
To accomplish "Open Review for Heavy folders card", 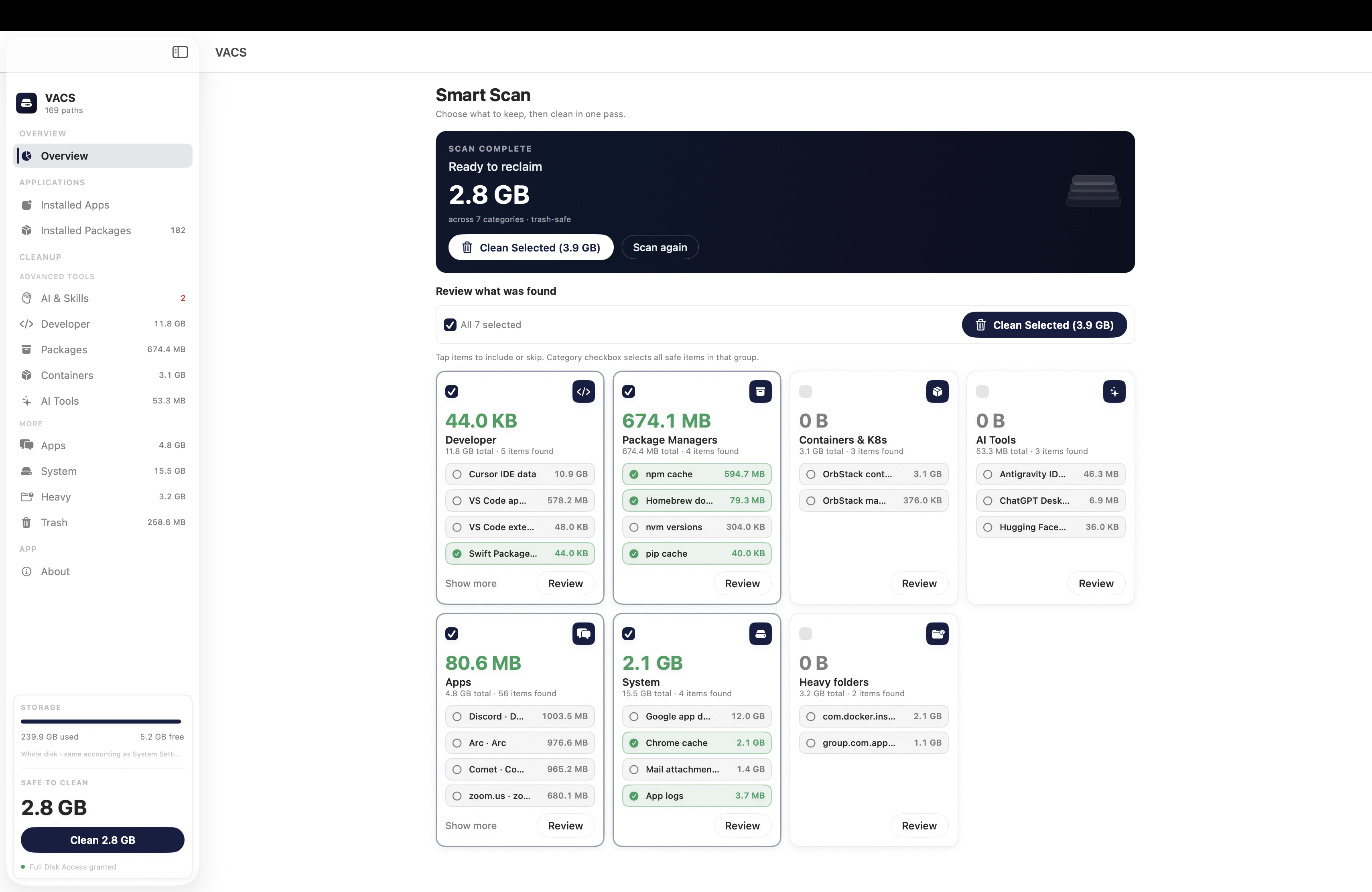I will coord(919,826).
